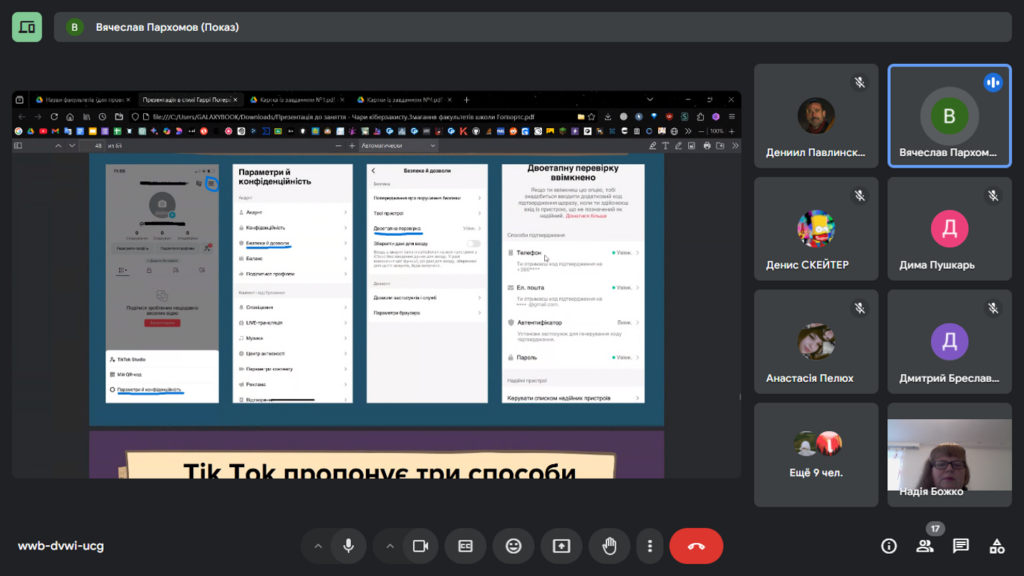Screen dimensions: 1024x576
Task: Open the Автентифікатор row on slide
Action: [x=573, y=330]
